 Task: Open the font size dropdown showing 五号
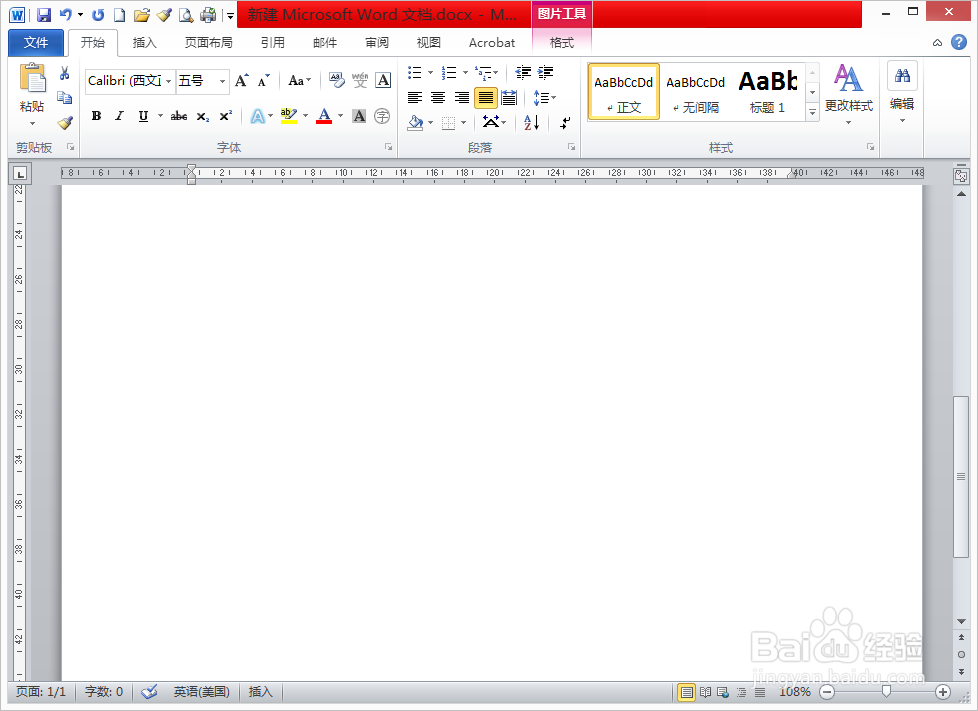click(x=222, y=82)
